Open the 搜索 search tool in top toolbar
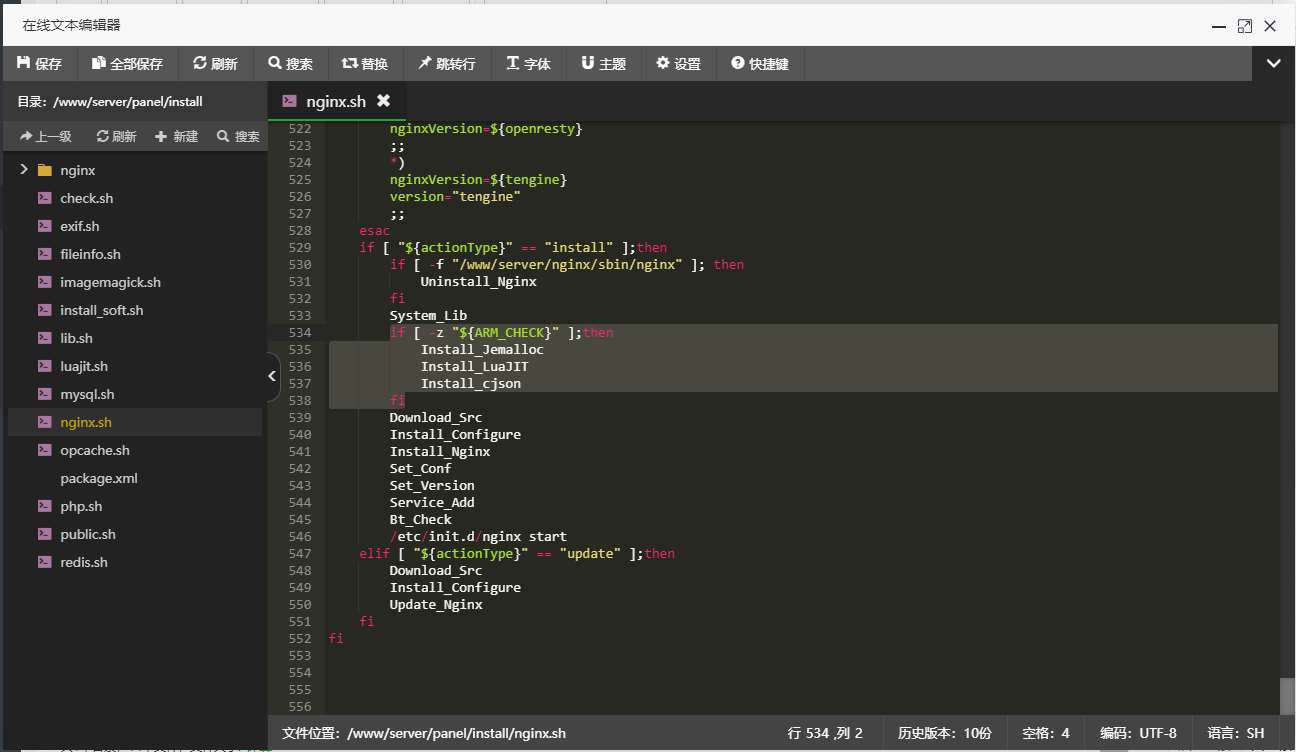This screenshot has width=1296, height=752. point(290,64)
